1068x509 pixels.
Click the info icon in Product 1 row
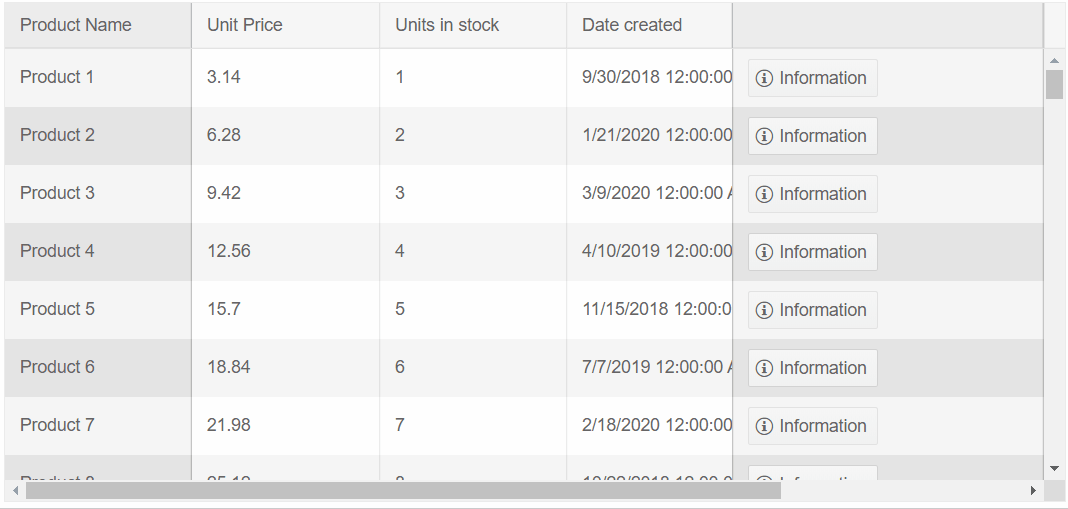pyautogui.click(x=764, y=78)
